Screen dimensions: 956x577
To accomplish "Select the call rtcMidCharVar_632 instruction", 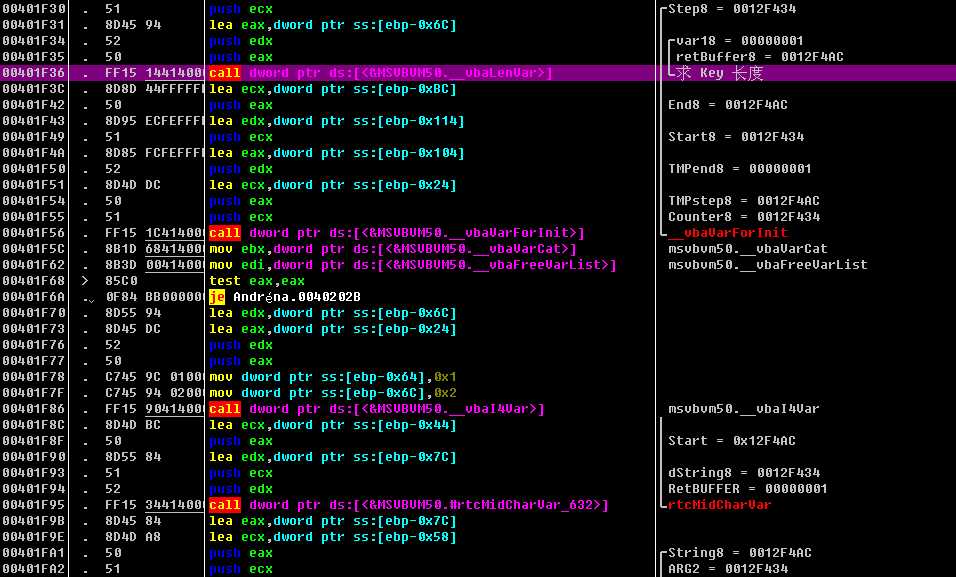I will 408,505.
